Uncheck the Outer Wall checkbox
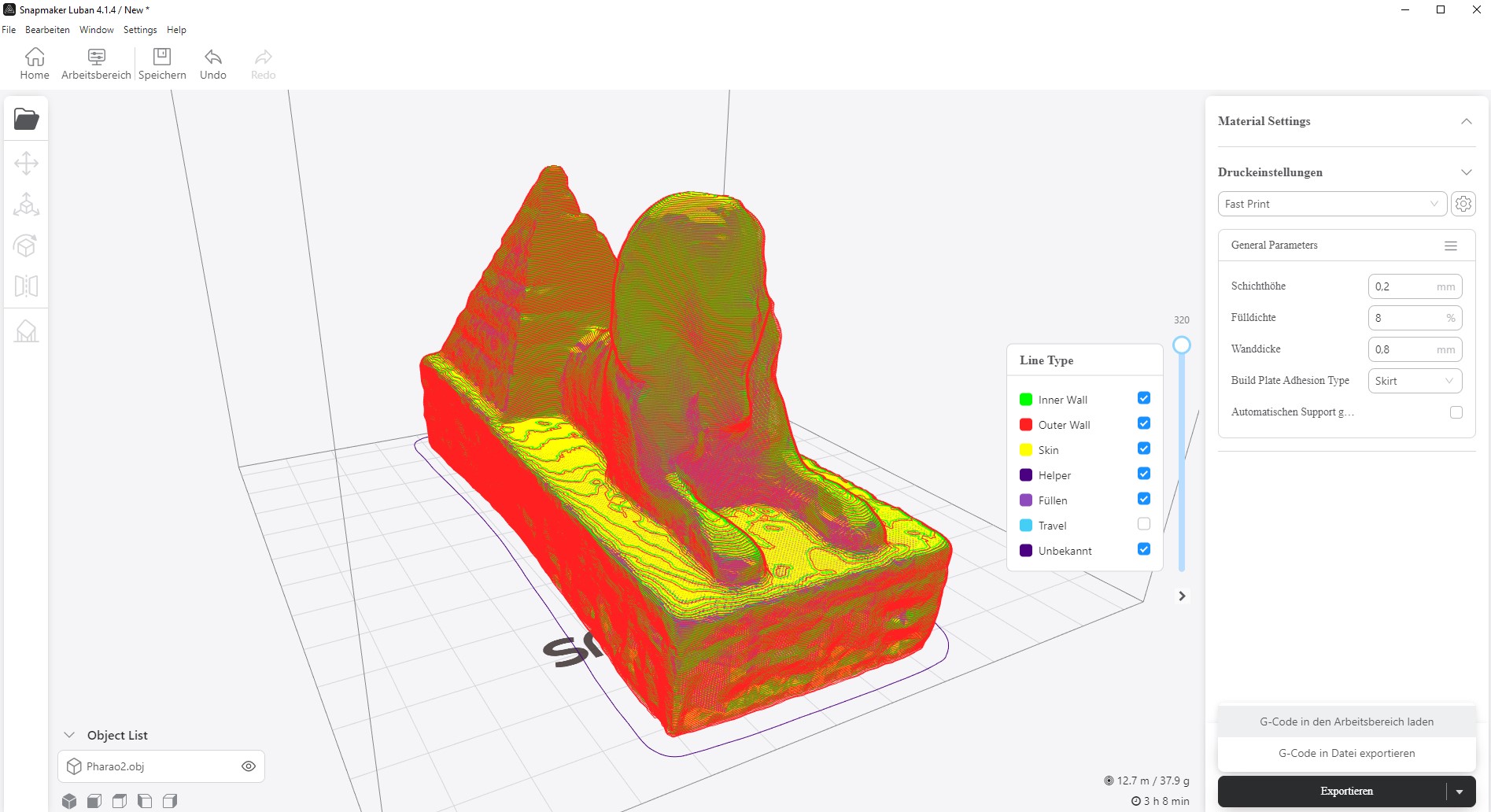This screenshot has width=1491, height=812. pyautogui.click(x=1144, y=423)
